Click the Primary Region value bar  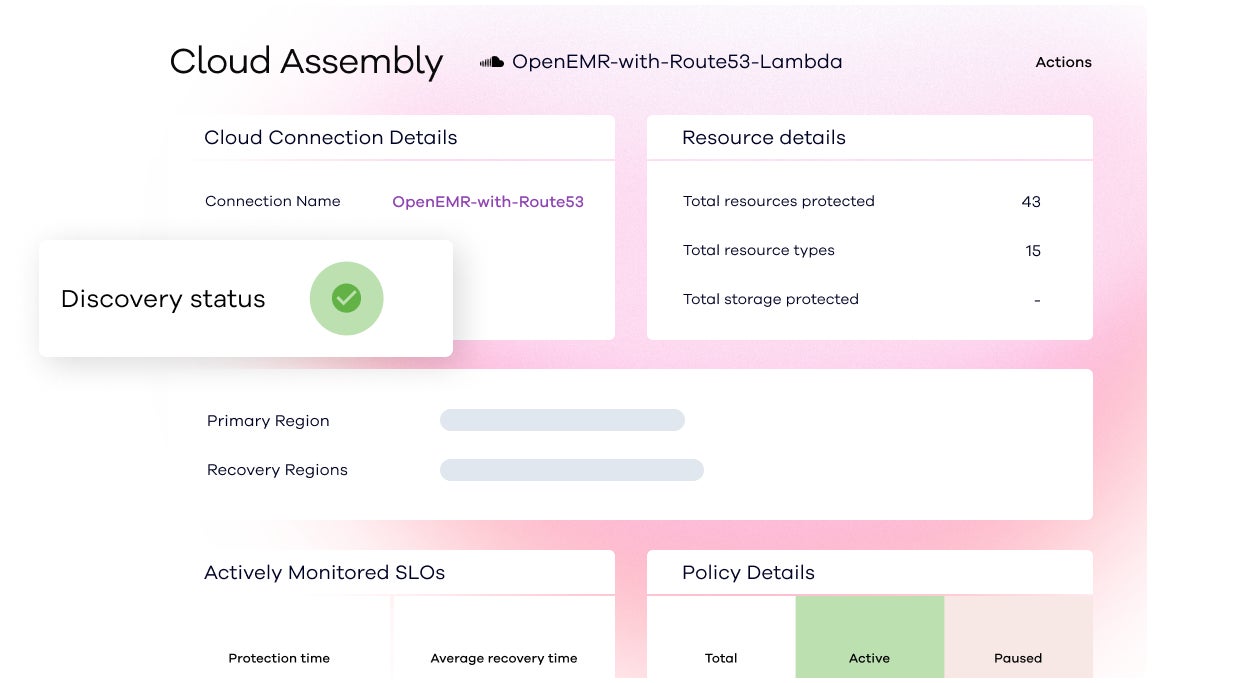point(562,420)
